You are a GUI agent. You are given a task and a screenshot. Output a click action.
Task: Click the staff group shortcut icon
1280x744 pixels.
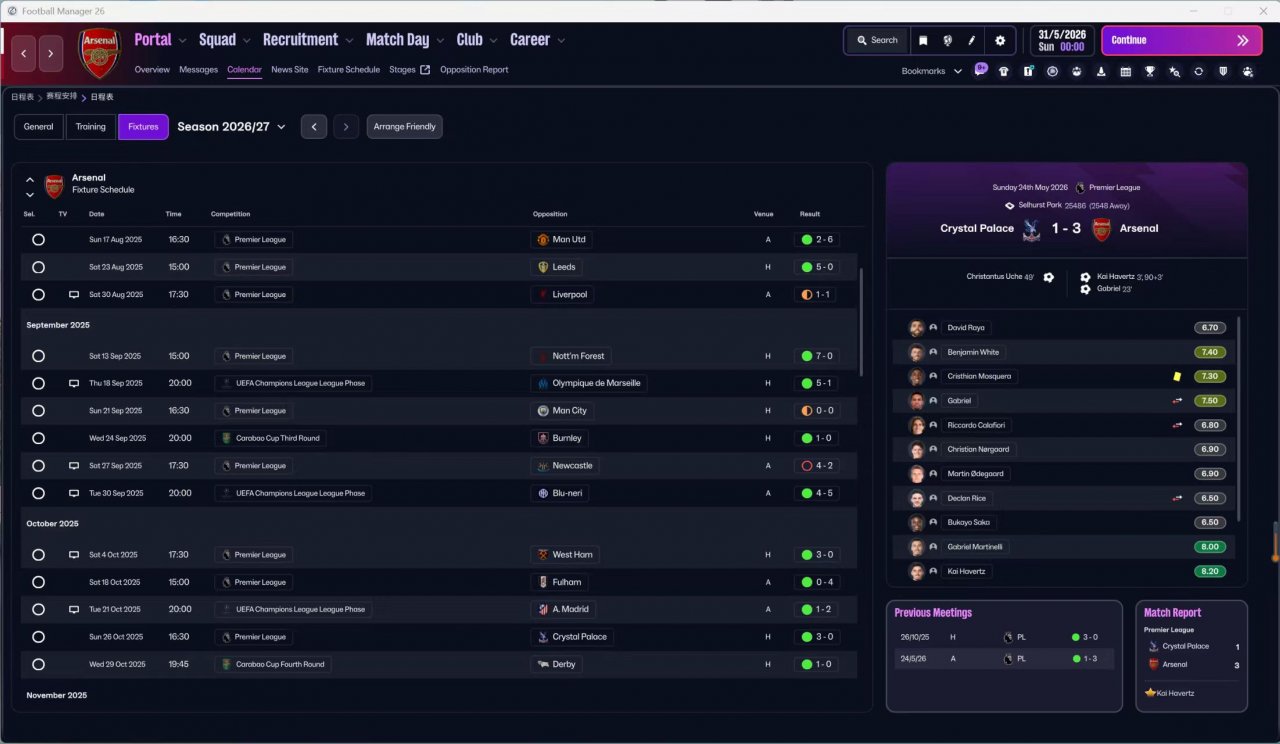[1247, 71]
